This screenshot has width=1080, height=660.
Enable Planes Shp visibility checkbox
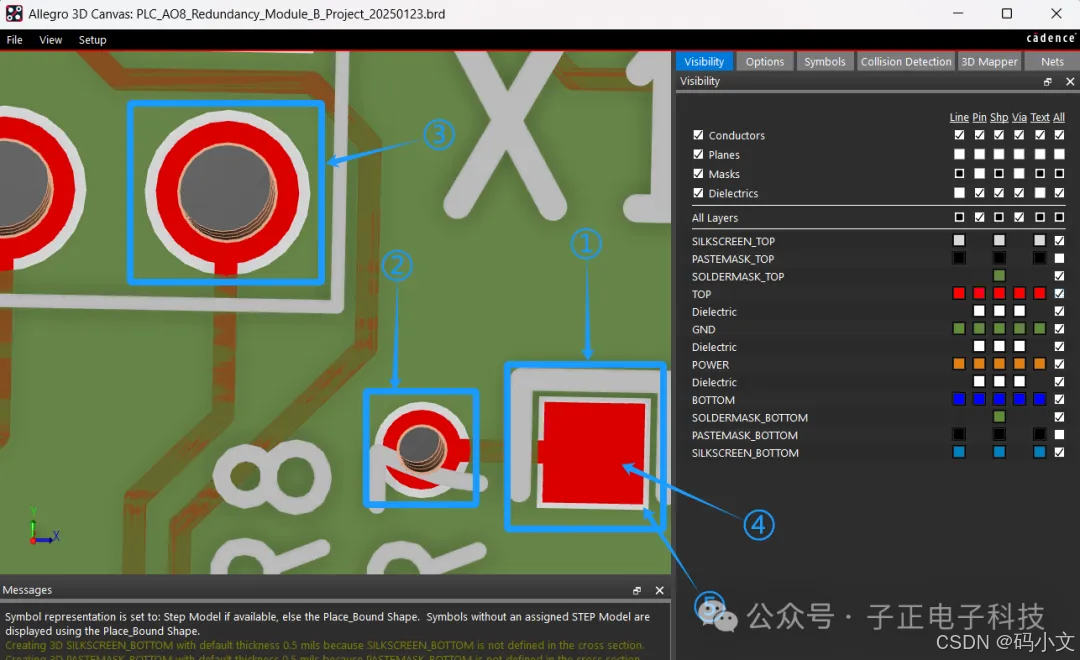tap(999, 154)
